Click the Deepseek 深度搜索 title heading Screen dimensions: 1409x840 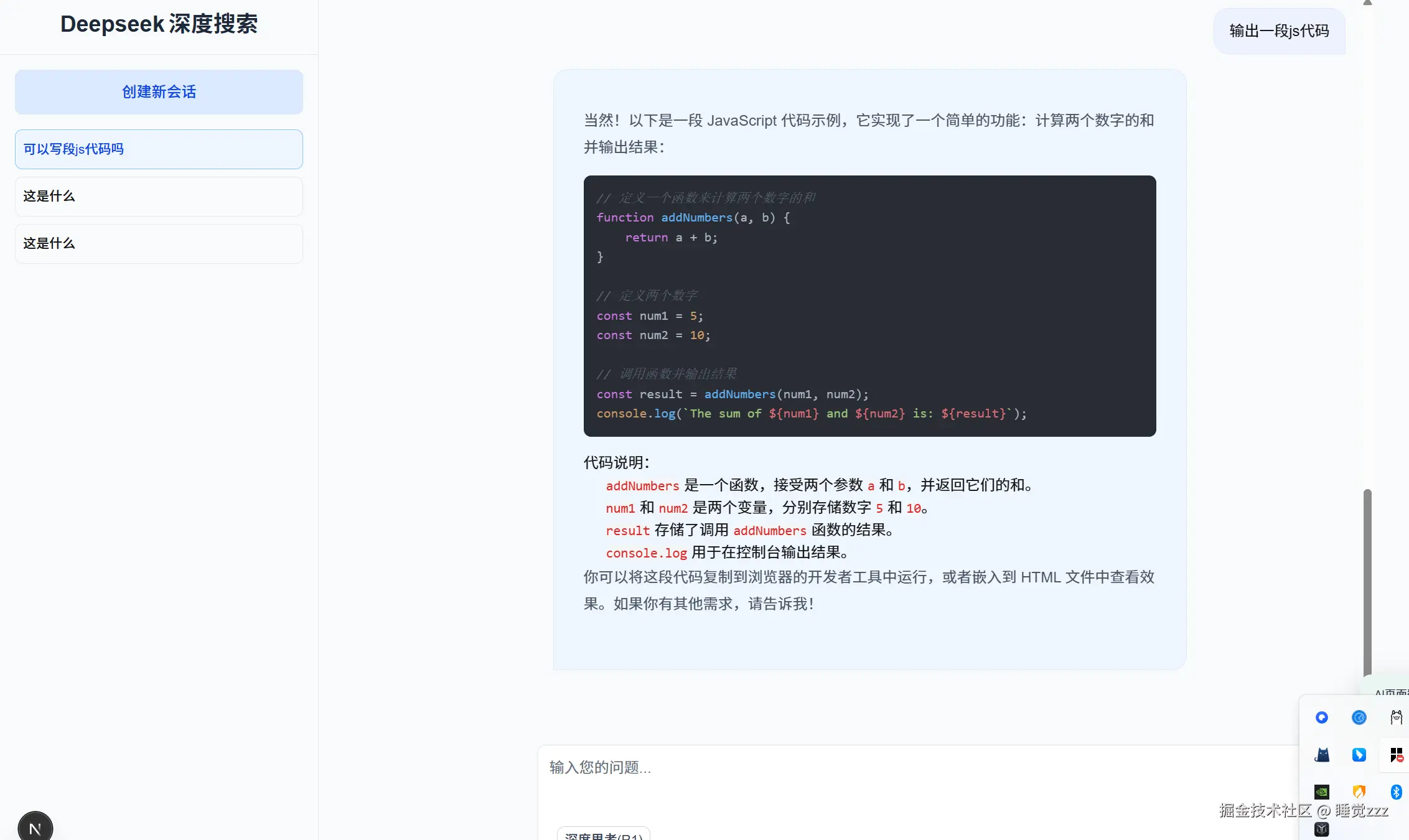[159, 24]
